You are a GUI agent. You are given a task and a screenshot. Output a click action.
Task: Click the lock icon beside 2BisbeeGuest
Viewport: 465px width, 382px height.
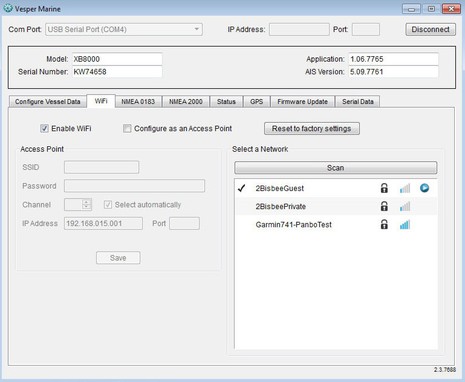coord(384,188)
